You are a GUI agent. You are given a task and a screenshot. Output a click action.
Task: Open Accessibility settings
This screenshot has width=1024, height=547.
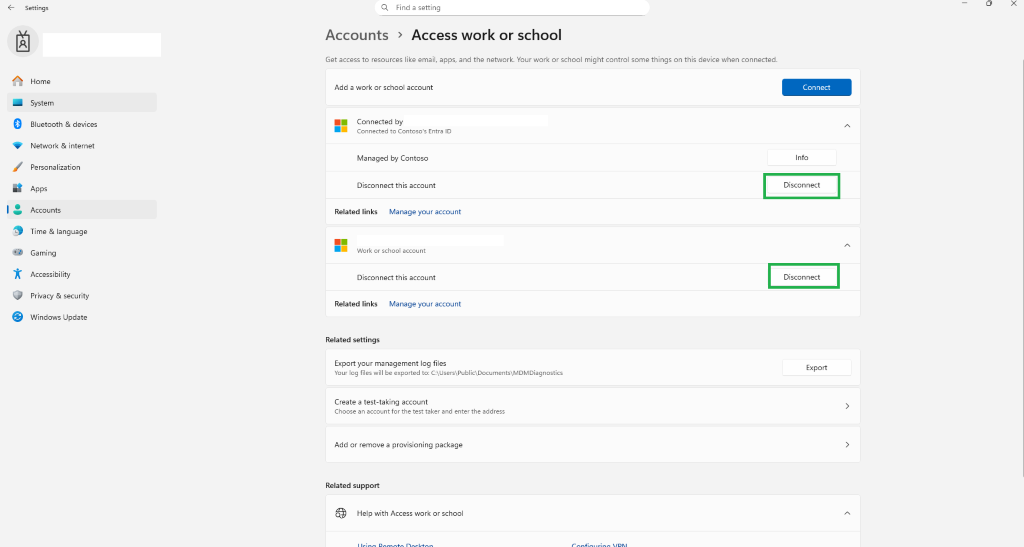(82, 274)
